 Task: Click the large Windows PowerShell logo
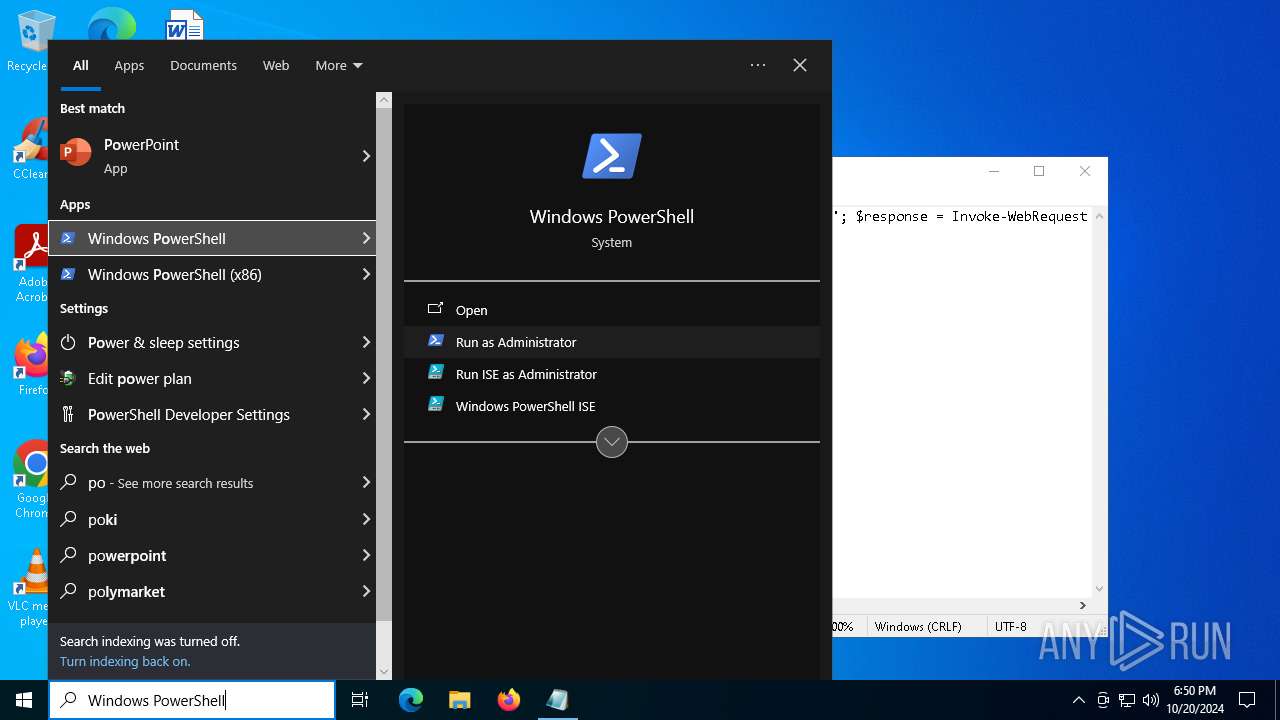[612, 156]
